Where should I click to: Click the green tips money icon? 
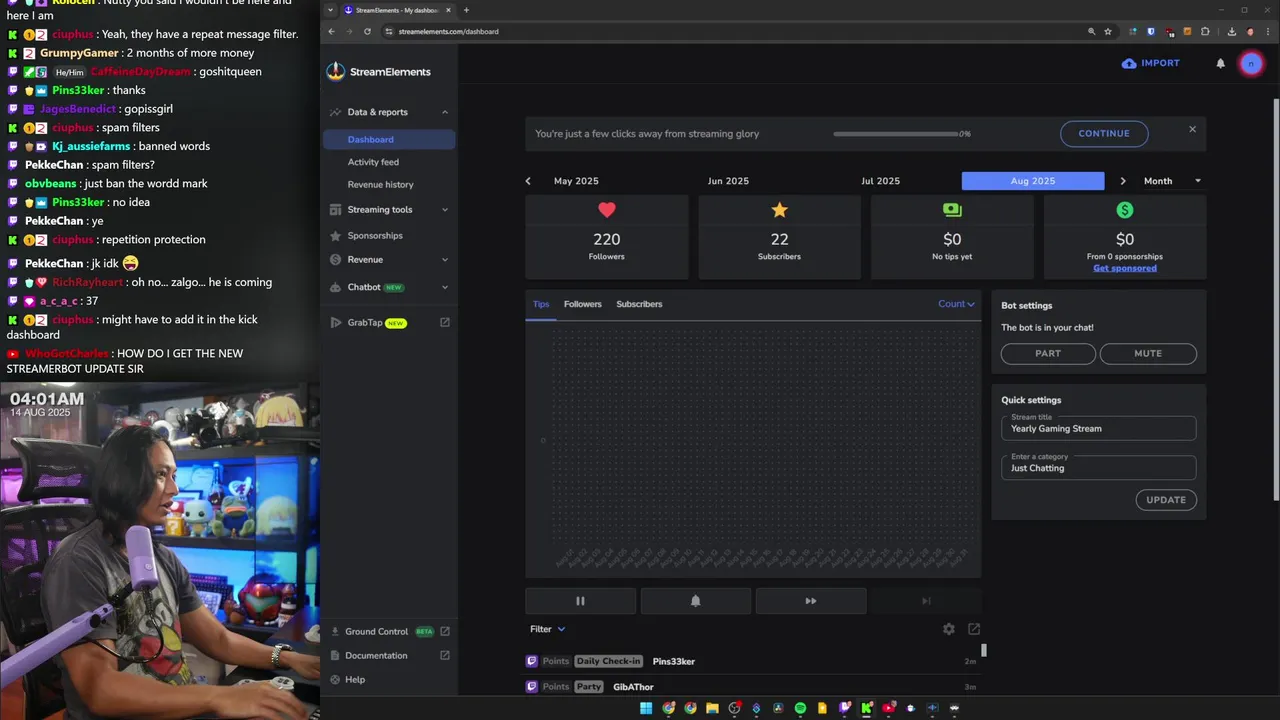coord(952,210)
